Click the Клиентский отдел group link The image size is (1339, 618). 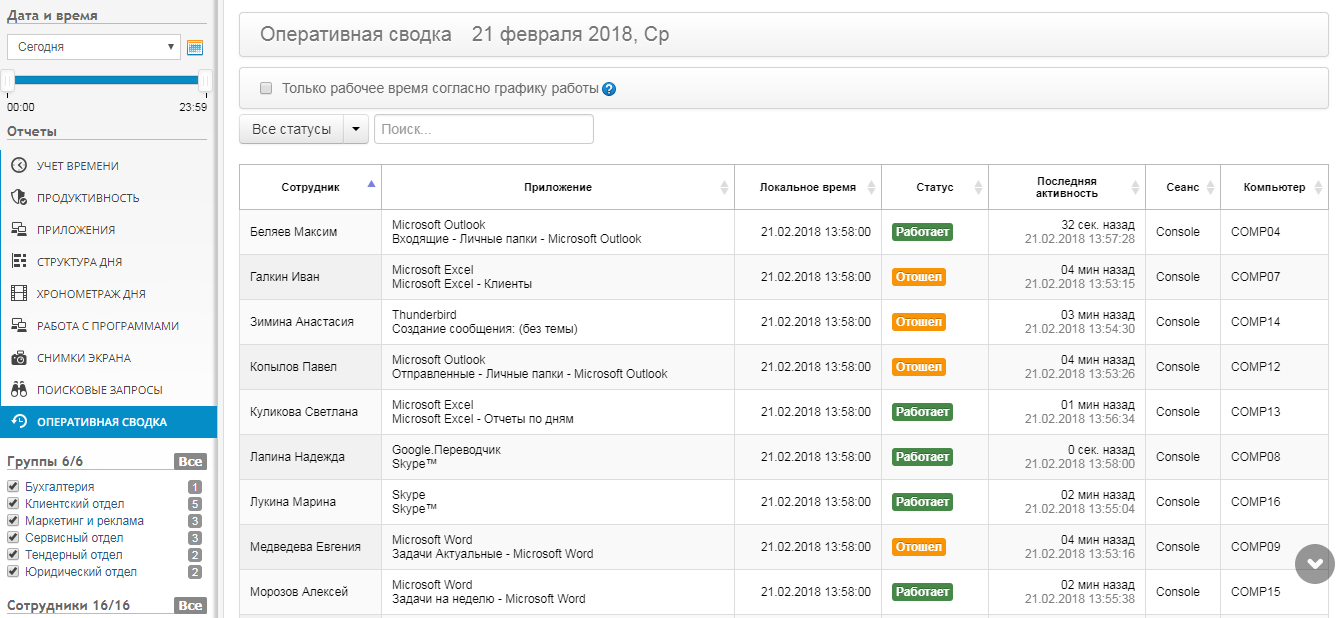click(75, 504)
